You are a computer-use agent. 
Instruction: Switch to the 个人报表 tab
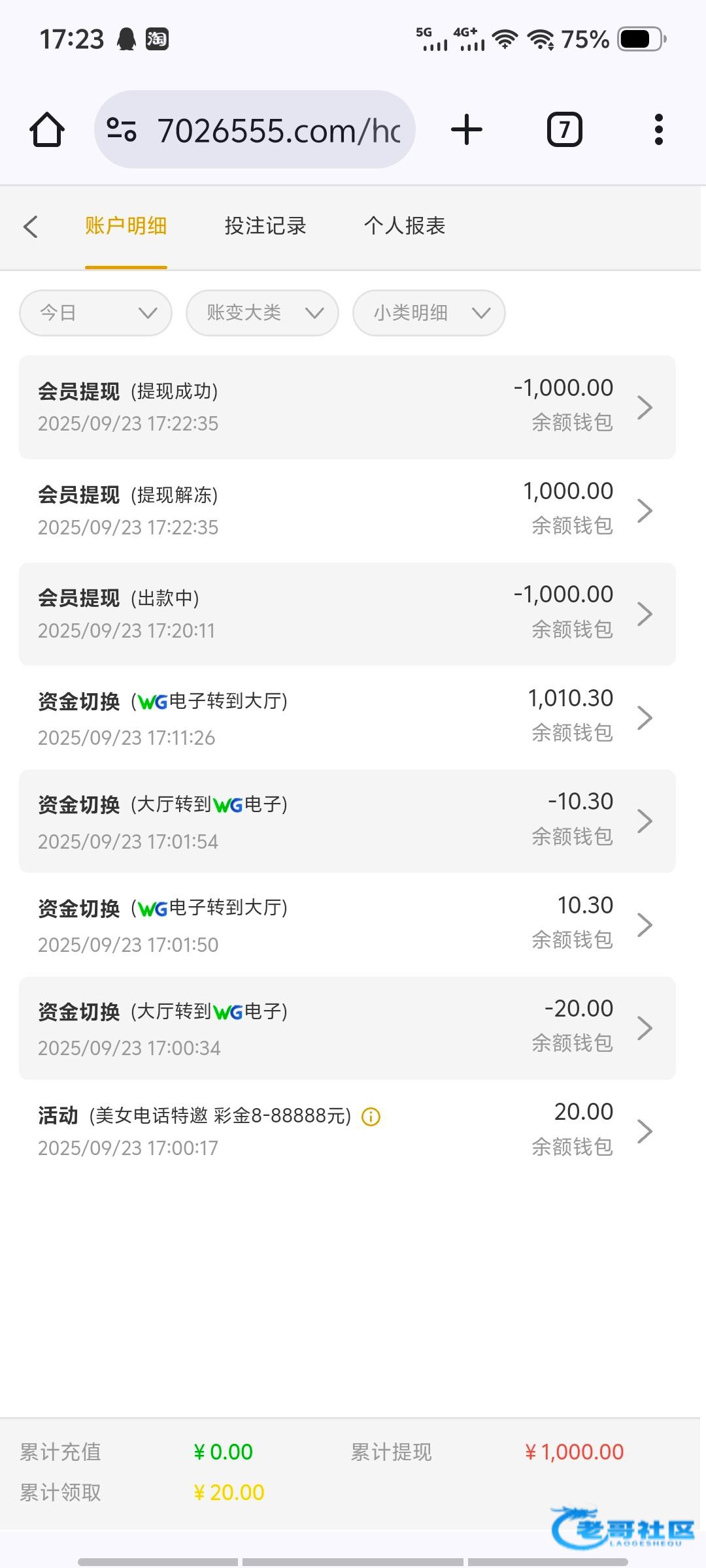(x=405, y=226)
